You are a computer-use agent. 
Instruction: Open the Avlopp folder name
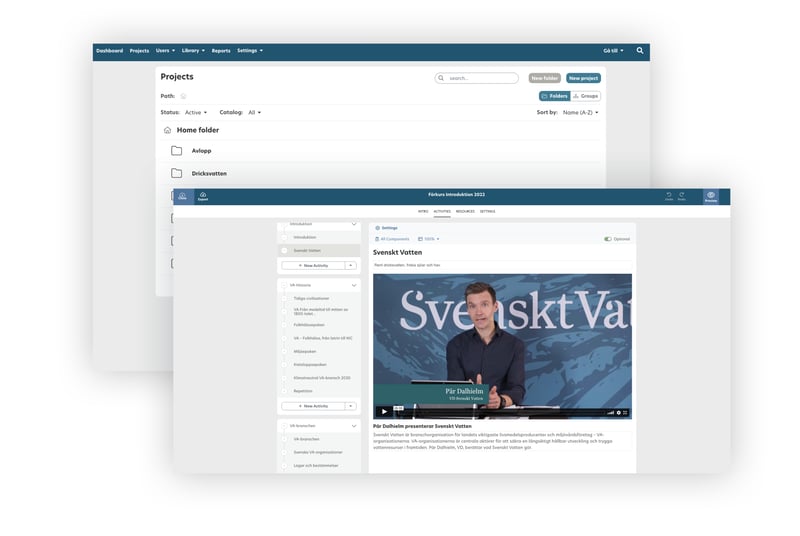(x=202, y=151)
